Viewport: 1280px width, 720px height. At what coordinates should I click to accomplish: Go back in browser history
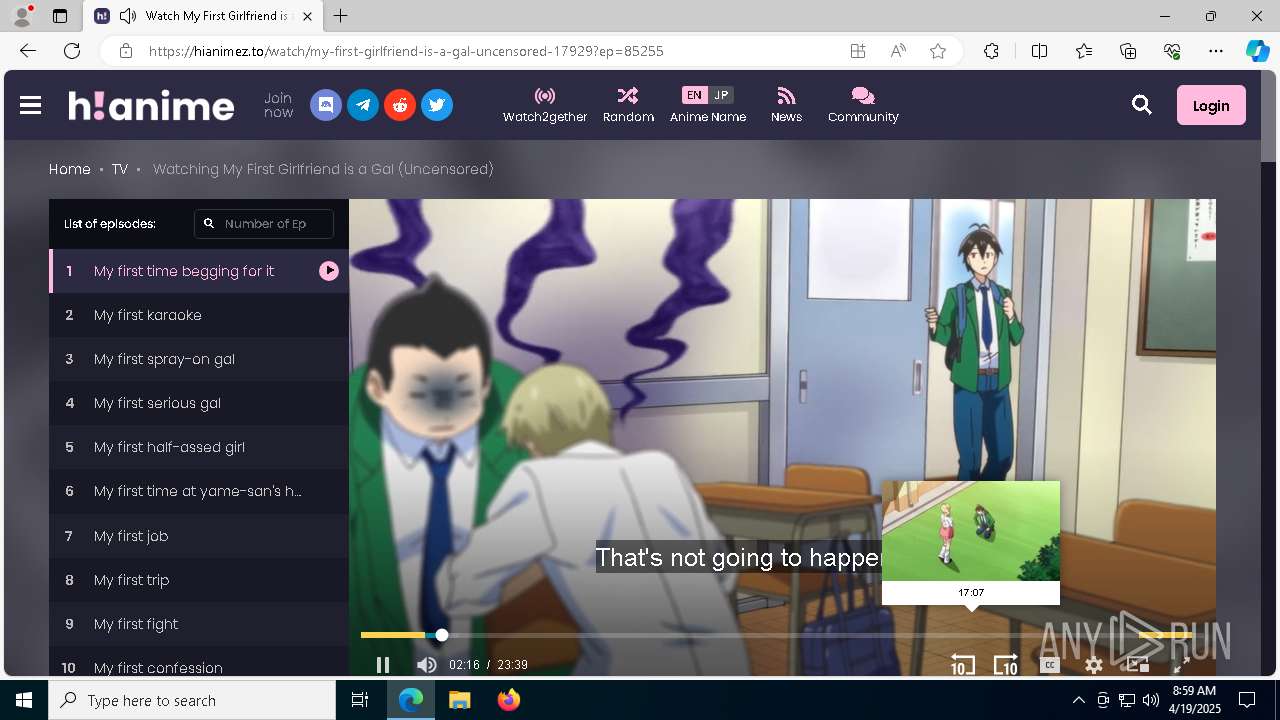28,51
